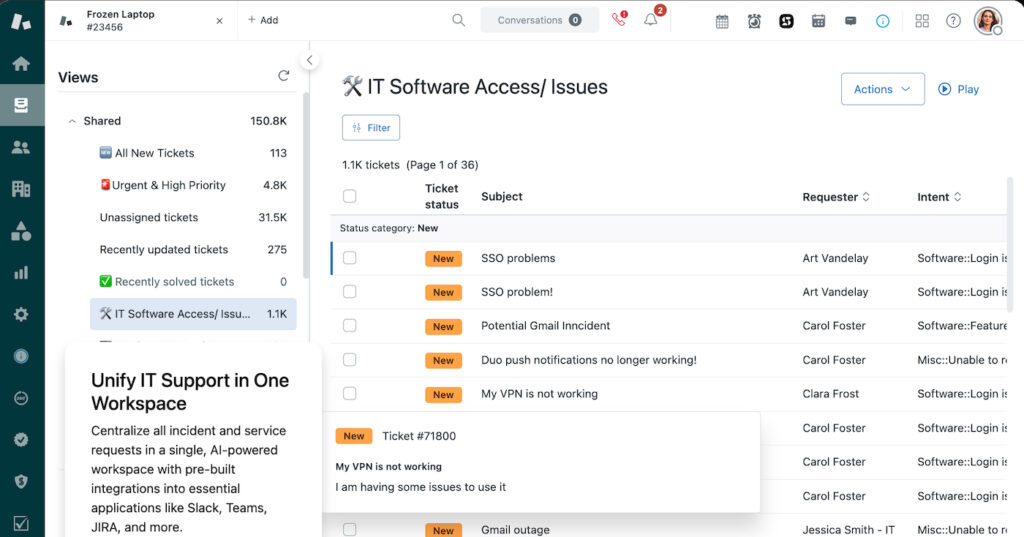
Task: Open the Home icon in the sidebar
Action: [21, 63]
